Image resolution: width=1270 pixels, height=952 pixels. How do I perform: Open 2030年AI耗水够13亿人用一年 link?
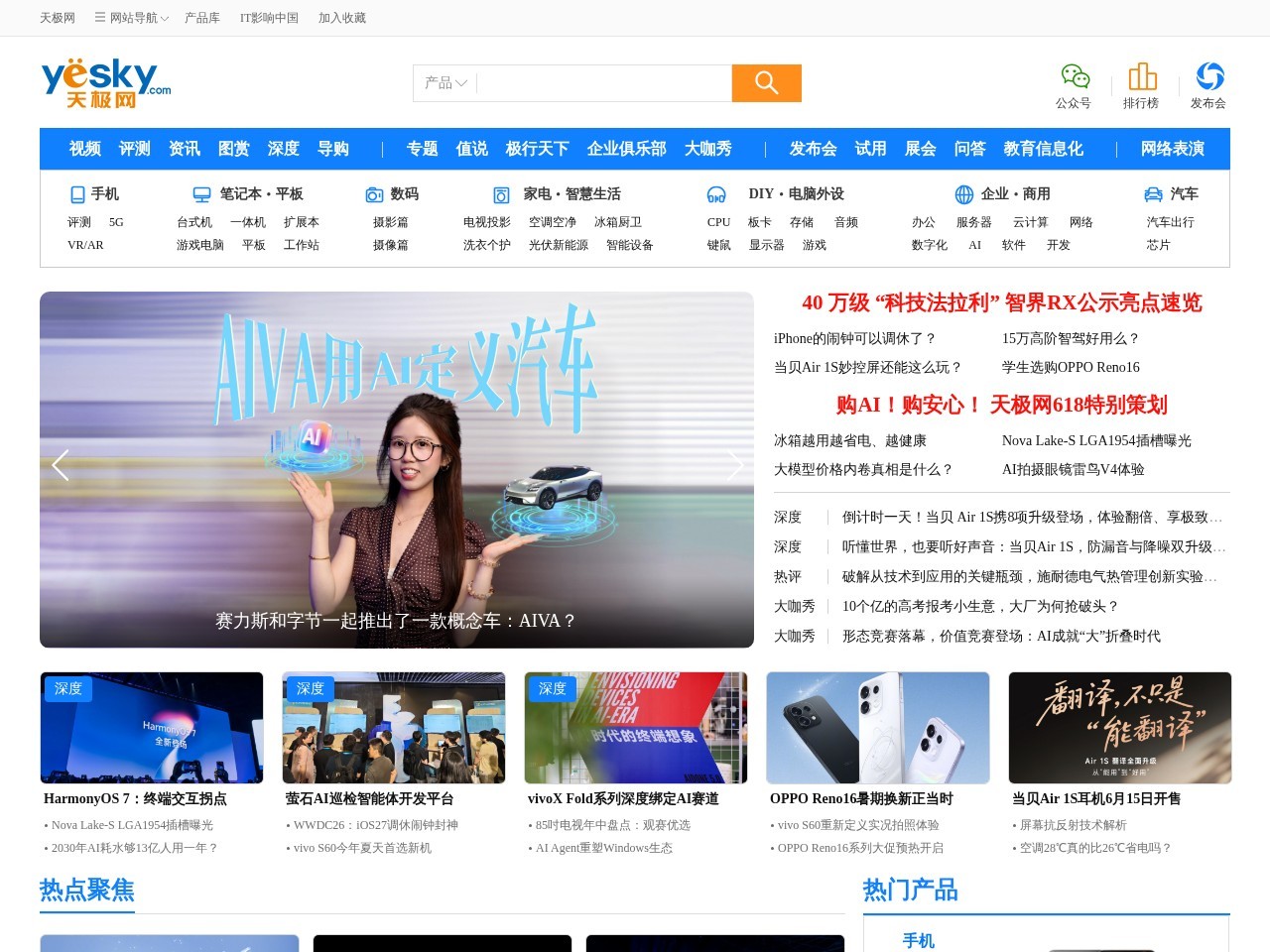(x=135, y=848)
